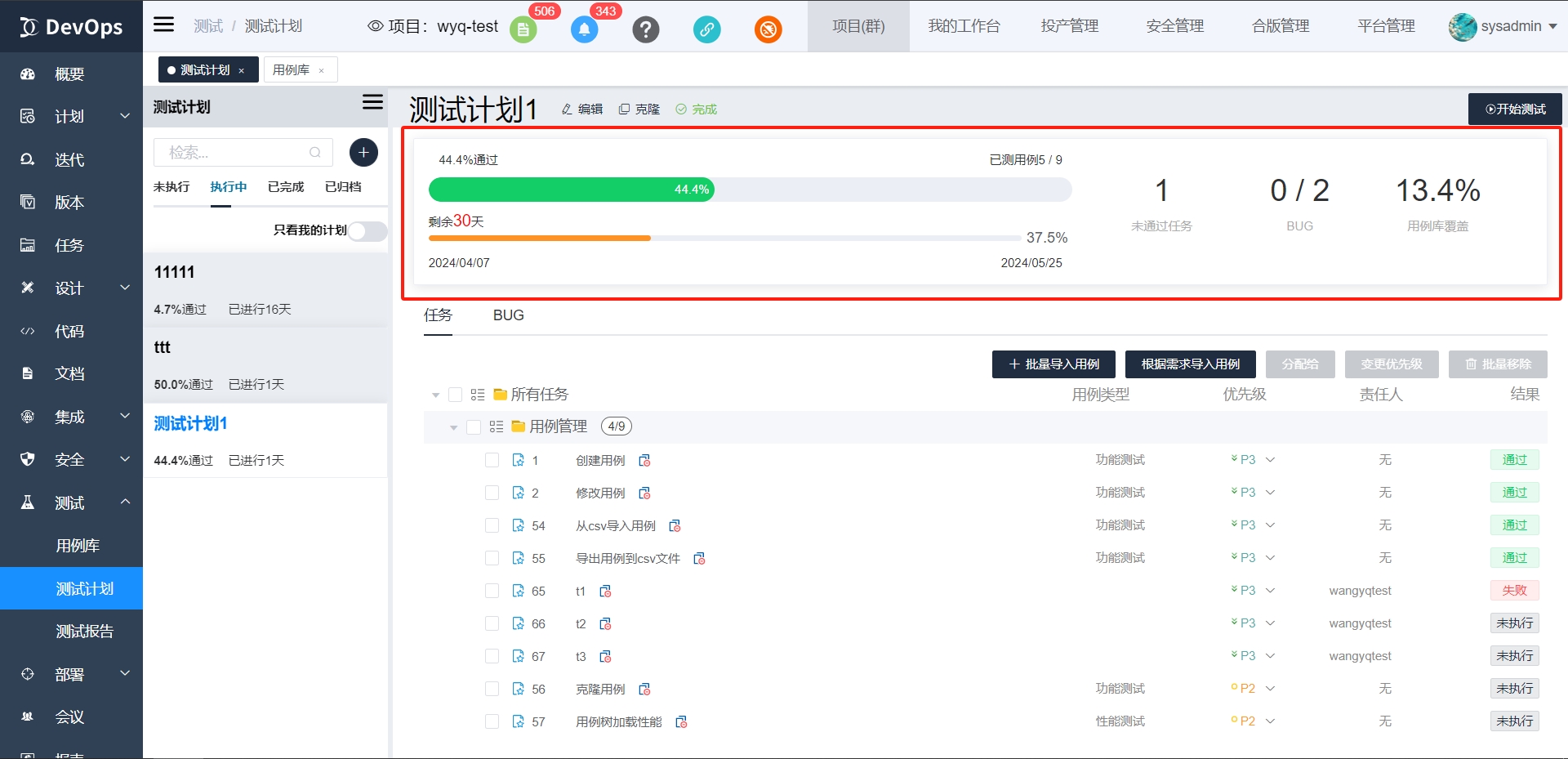Click the 检索 search input field

[x=233, y=153]
